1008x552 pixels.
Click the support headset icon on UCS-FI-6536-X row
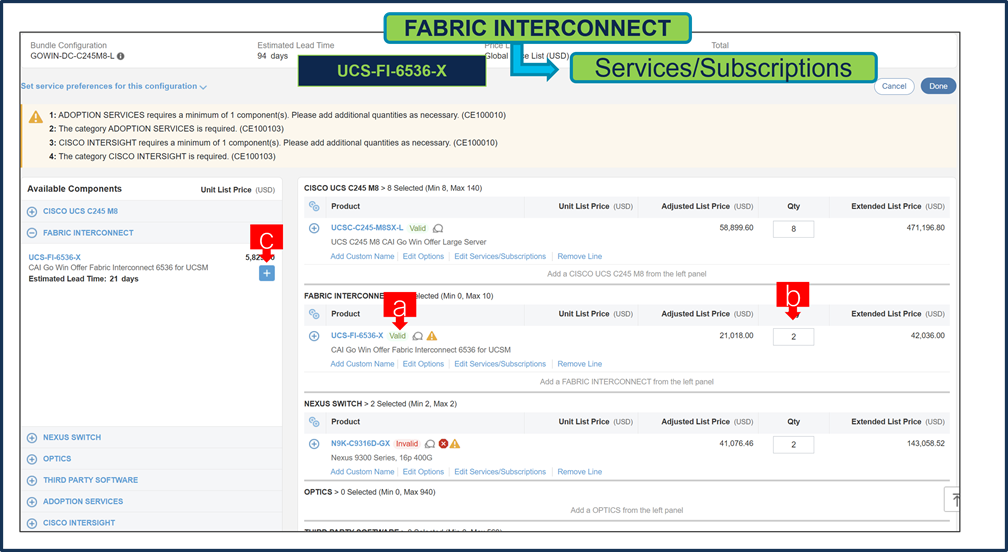(x=418, y=336)
